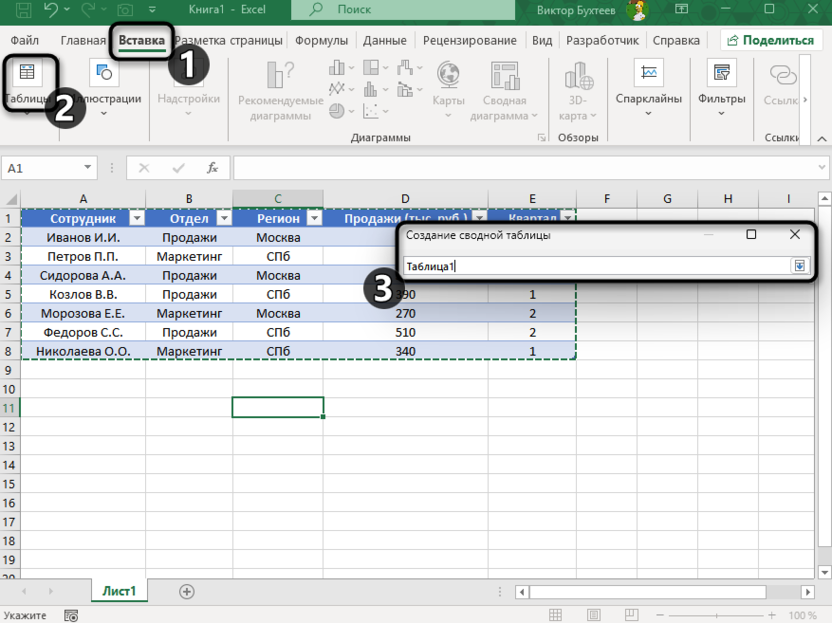This screenshot has height=623, width=832.
Task: Click the Таблица1 range input field
Action: pos(595,266)
